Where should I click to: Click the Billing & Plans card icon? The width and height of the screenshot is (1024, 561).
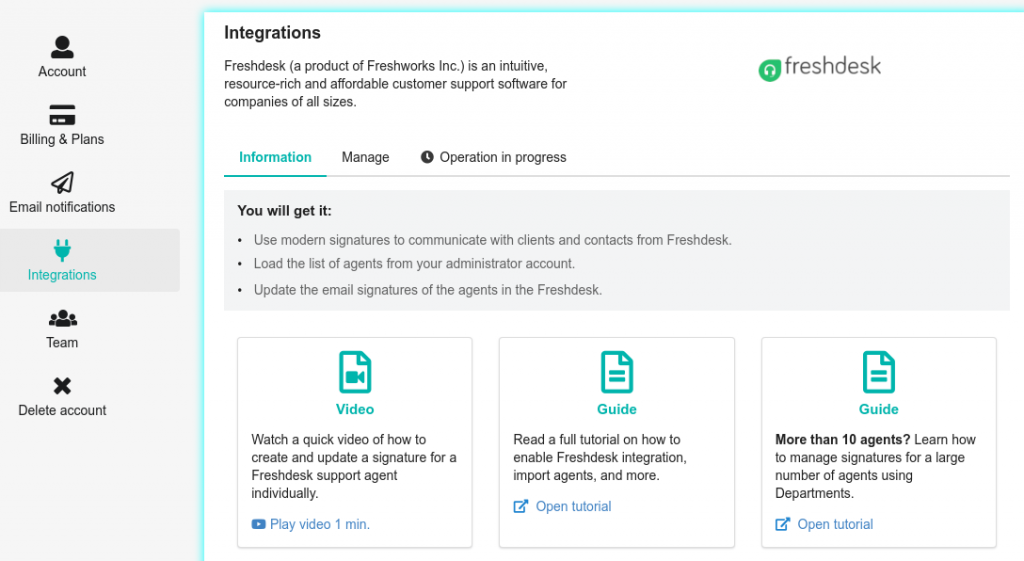pyautogui.click(x=62, y=115)
